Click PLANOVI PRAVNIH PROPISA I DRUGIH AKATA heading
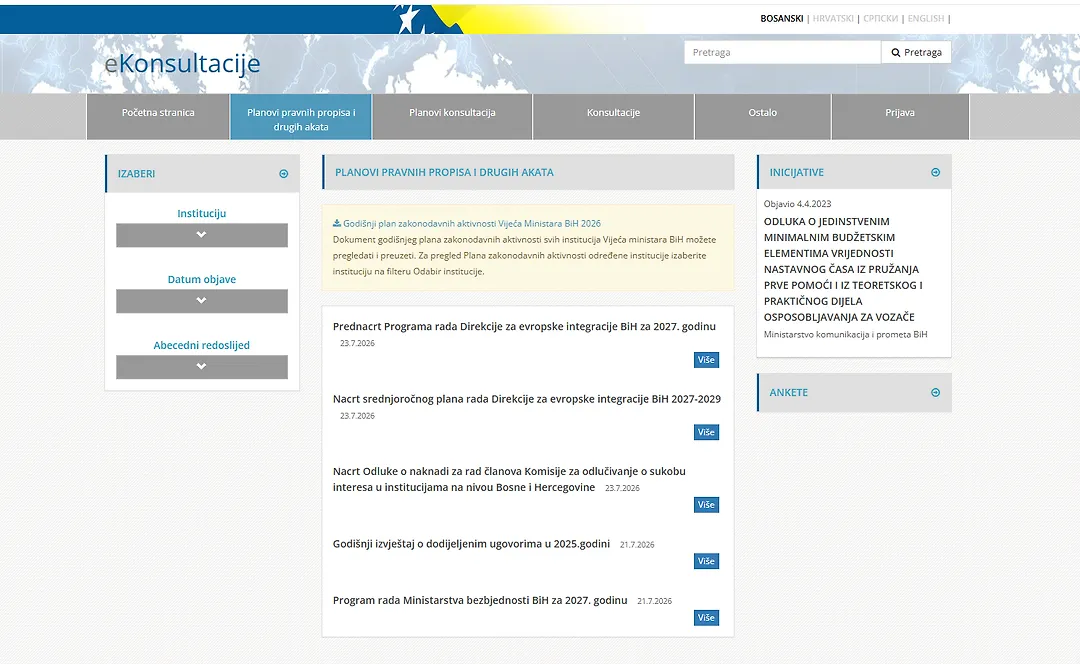 pos(444,172)
